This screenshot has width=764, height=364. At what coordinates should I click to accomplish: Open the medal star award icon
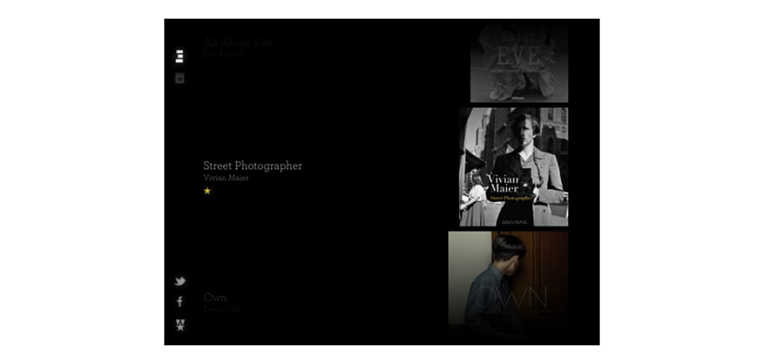180,325
